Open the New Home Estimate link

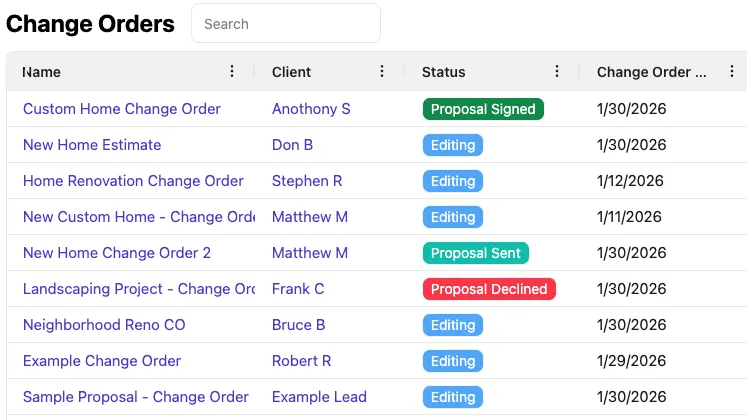pyautogui.click(x=92, y=145)
